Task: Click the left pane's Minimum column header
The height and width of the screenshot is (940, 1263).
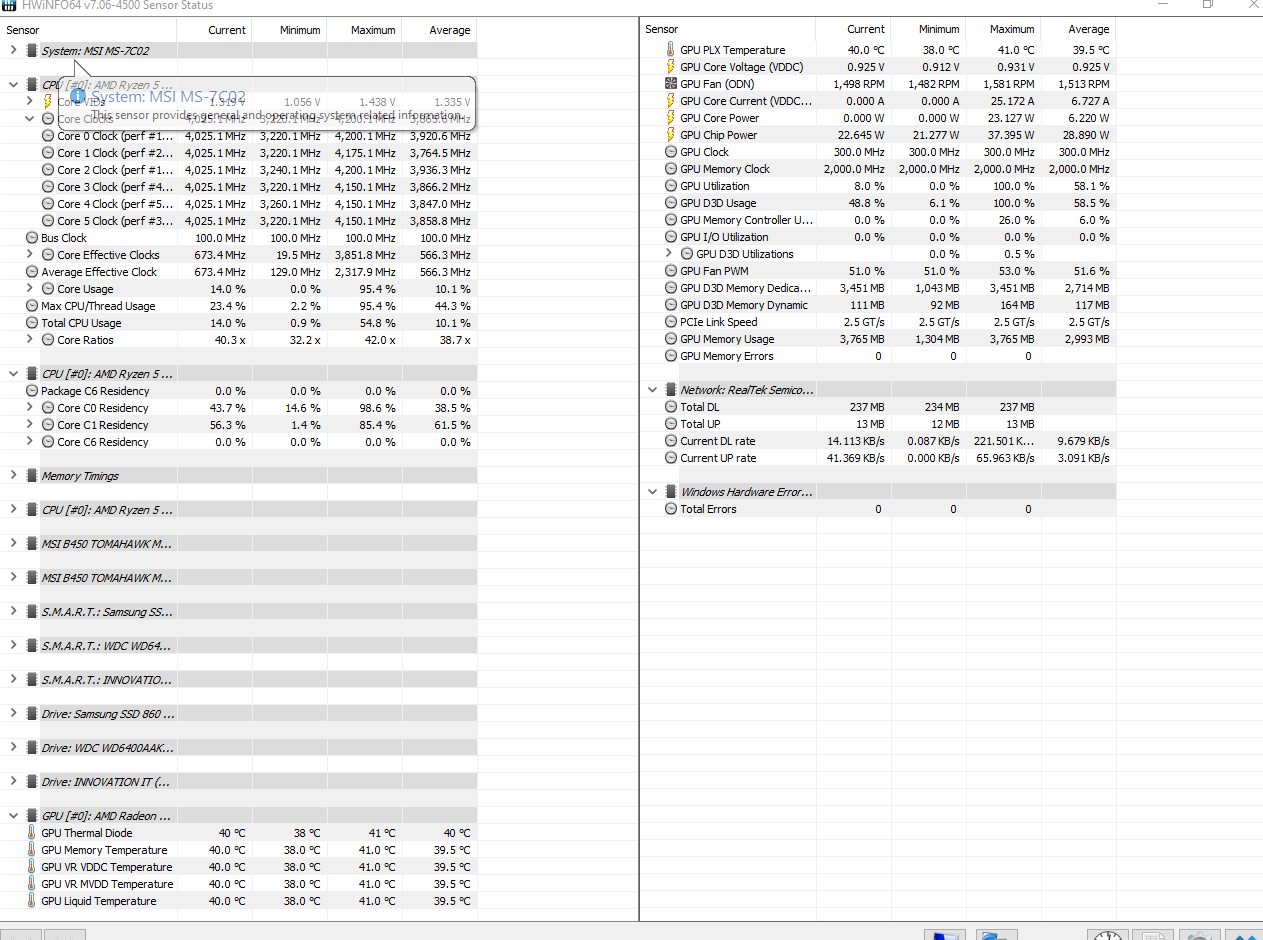Action: tap(289, 30)
